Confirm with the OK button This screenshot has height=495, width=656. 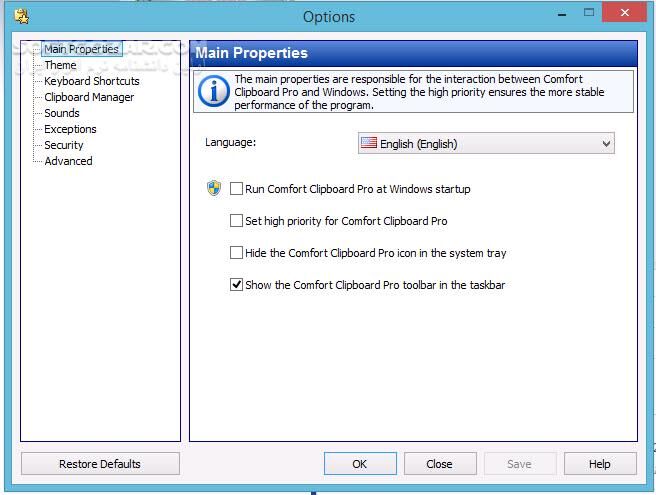[x=360, y=464]
